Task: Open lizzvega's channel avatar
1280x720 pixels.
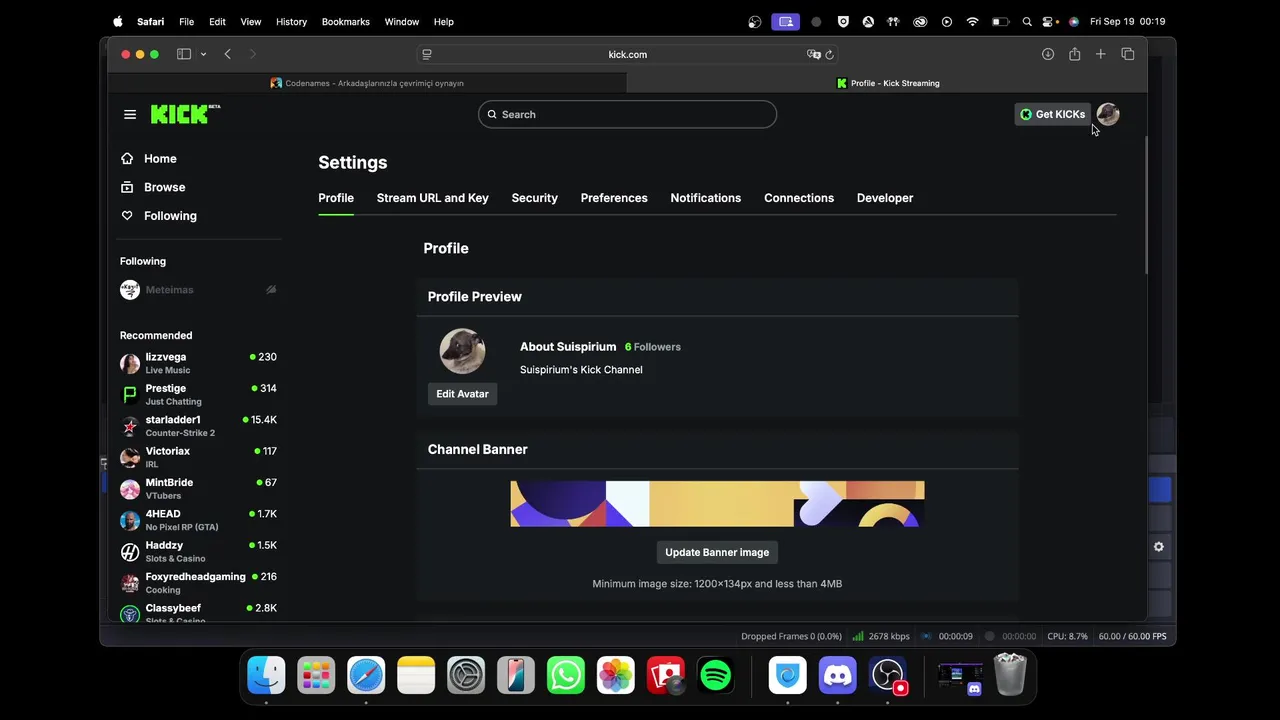Action: (x=130, y=363)
